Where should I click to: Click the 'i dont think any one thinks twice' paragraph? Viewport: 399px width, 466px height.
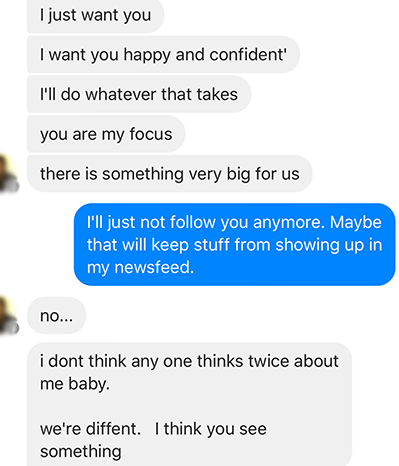pyautogui.click(x=189, y=372)
